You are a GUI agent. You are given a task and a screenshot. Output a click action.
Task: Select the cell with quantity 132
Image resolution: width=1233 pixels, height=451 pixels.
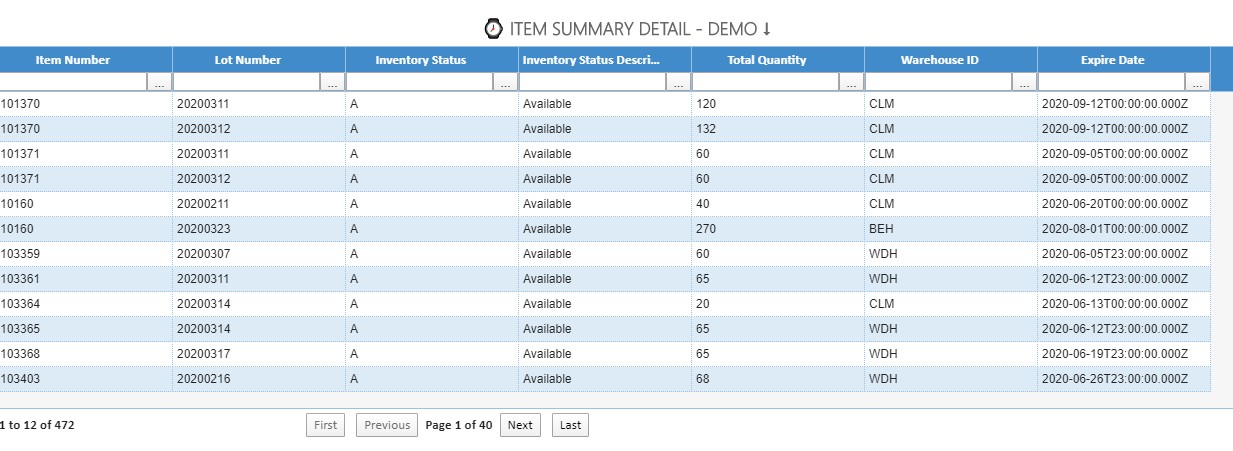(708, 129)
